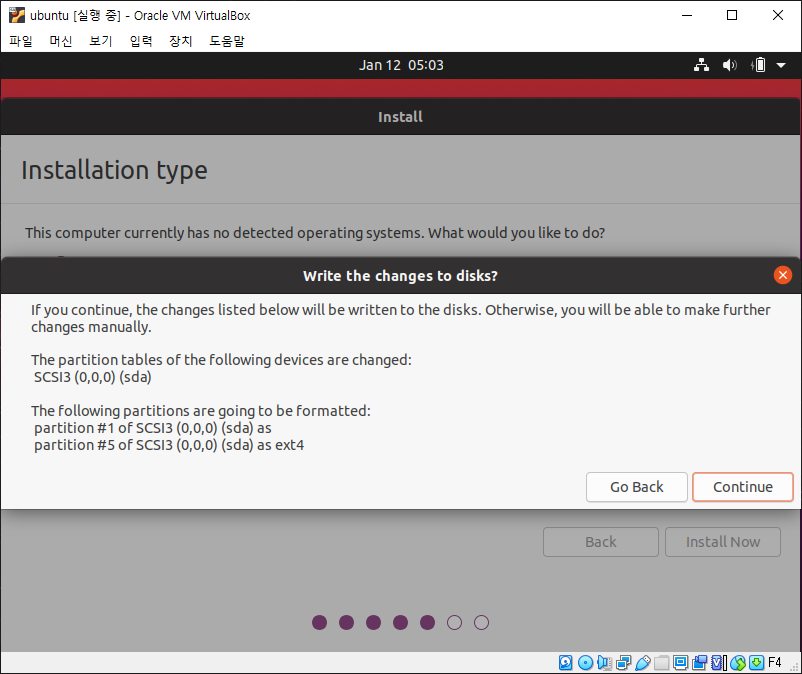Click the 'partition #1 of SCSI3' line
802x674 pixels.
[x=152, y=428]
